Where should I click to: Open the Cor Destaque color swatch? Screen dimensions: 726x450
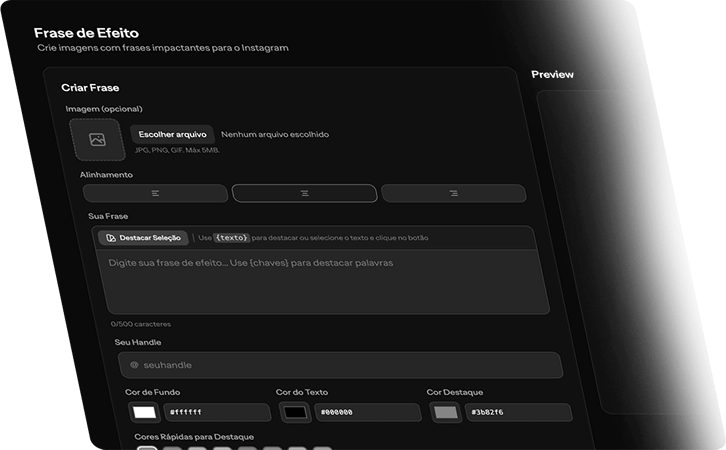tap(445, 412)
